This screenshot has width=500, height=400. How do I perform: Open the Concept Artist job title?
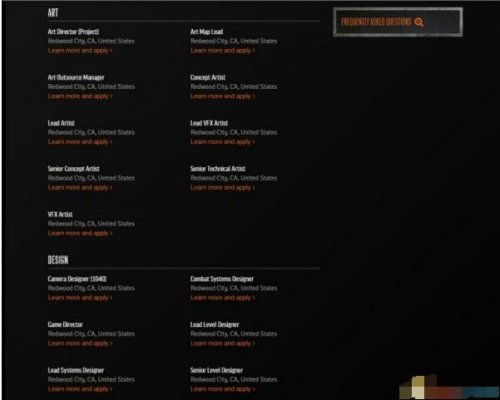pyautogui.click(x=208, y=77)
